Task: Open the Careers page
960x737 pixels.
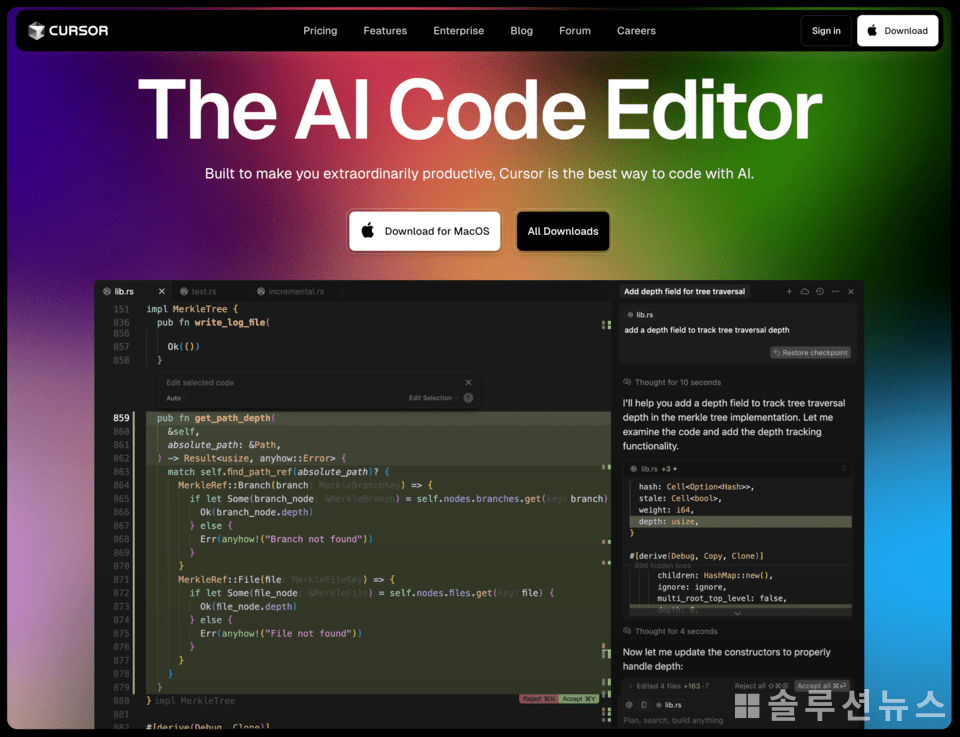Action: 636,31
